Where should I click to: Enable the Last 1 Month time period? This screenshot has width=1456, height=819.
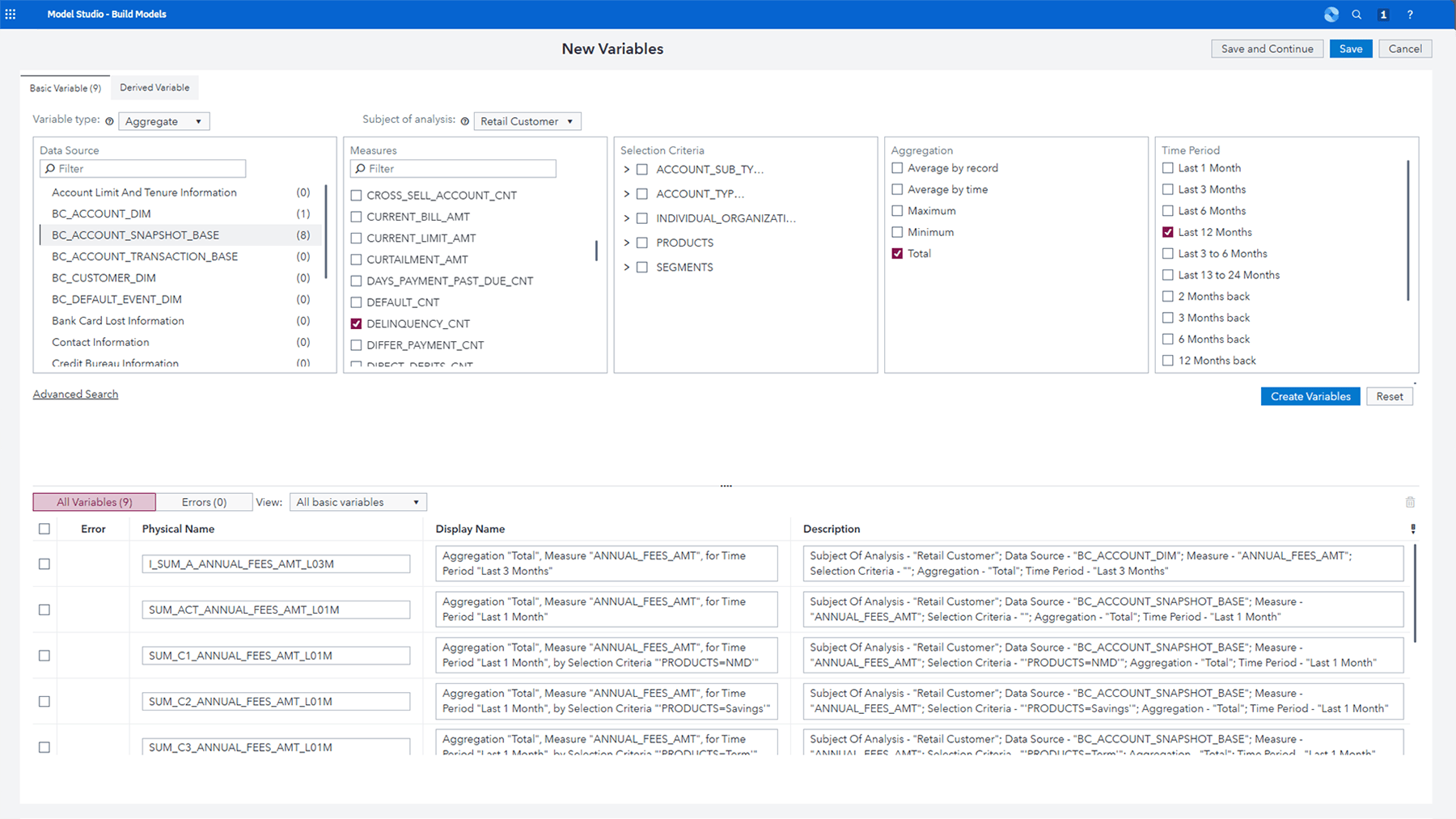1168,167
